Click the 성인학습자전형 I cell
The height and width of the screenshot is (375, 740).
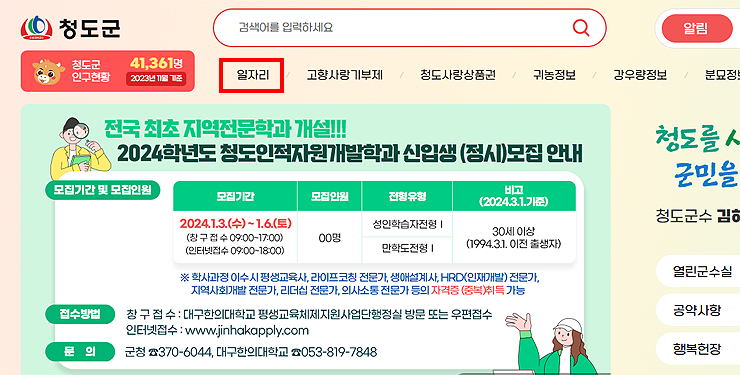(x=407, y=224)
